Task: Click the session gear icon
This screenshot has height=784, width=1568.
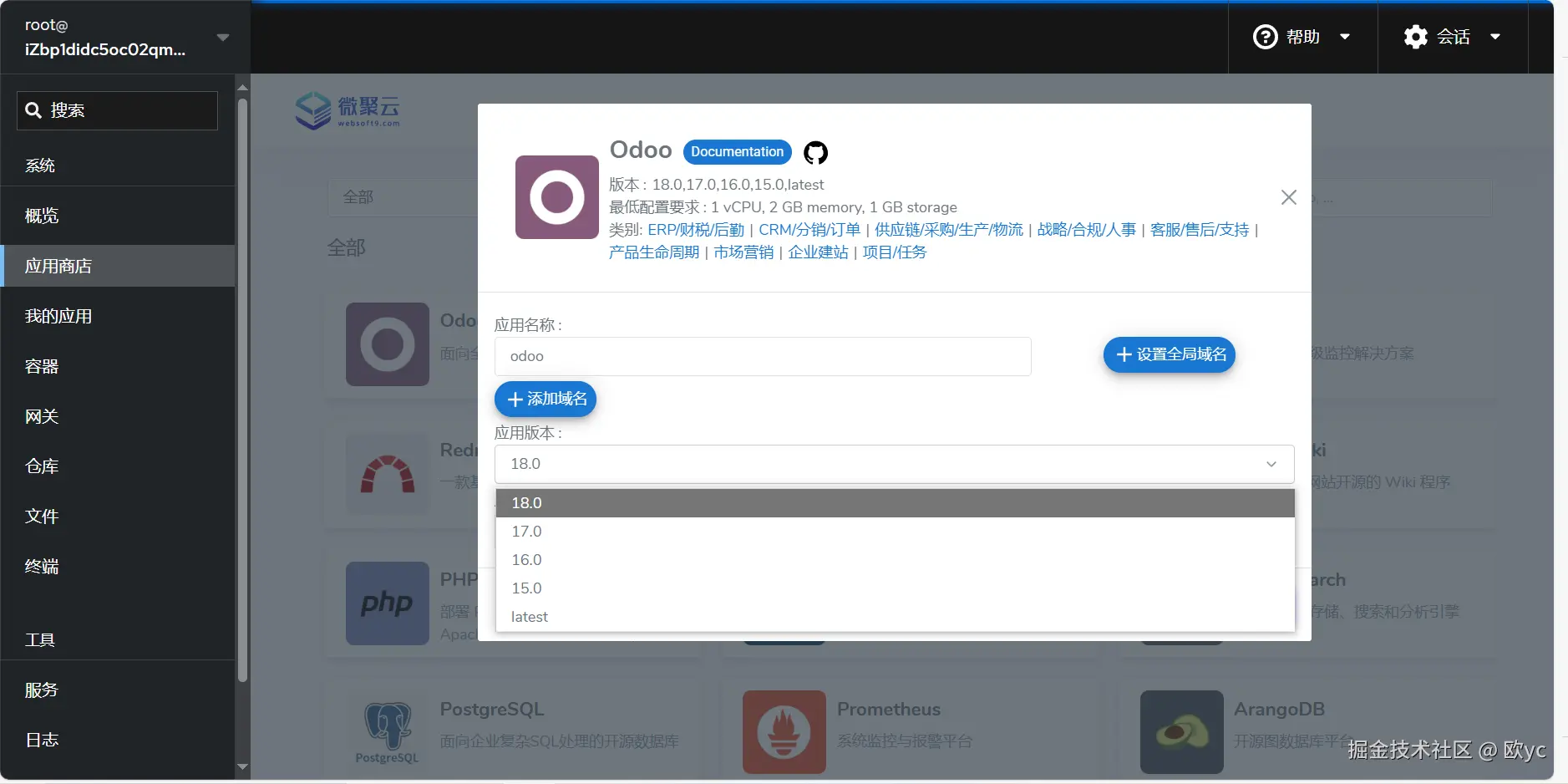Action: 1416,37
